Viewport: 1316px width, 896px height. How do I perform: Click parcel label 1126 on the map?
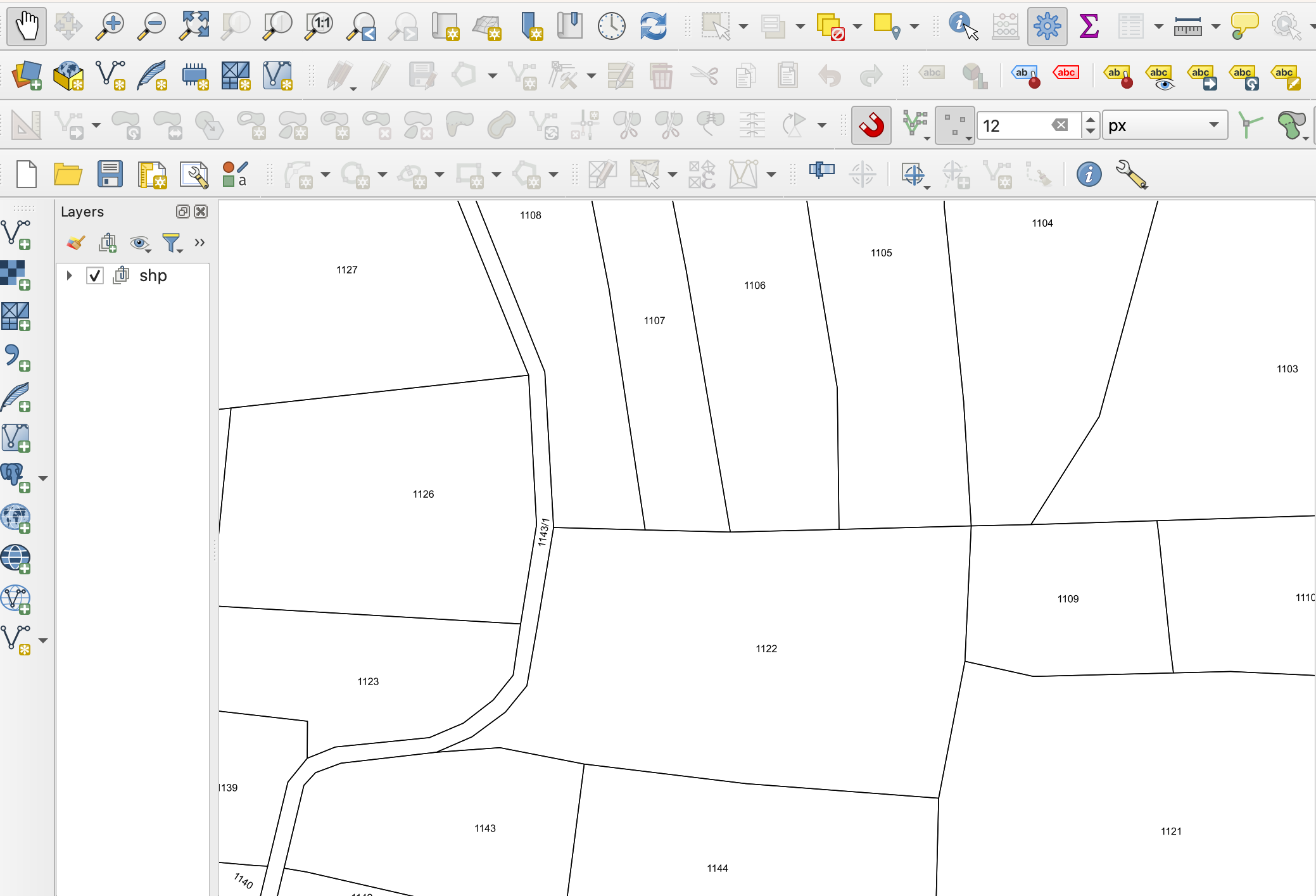(x=423, y=494)
